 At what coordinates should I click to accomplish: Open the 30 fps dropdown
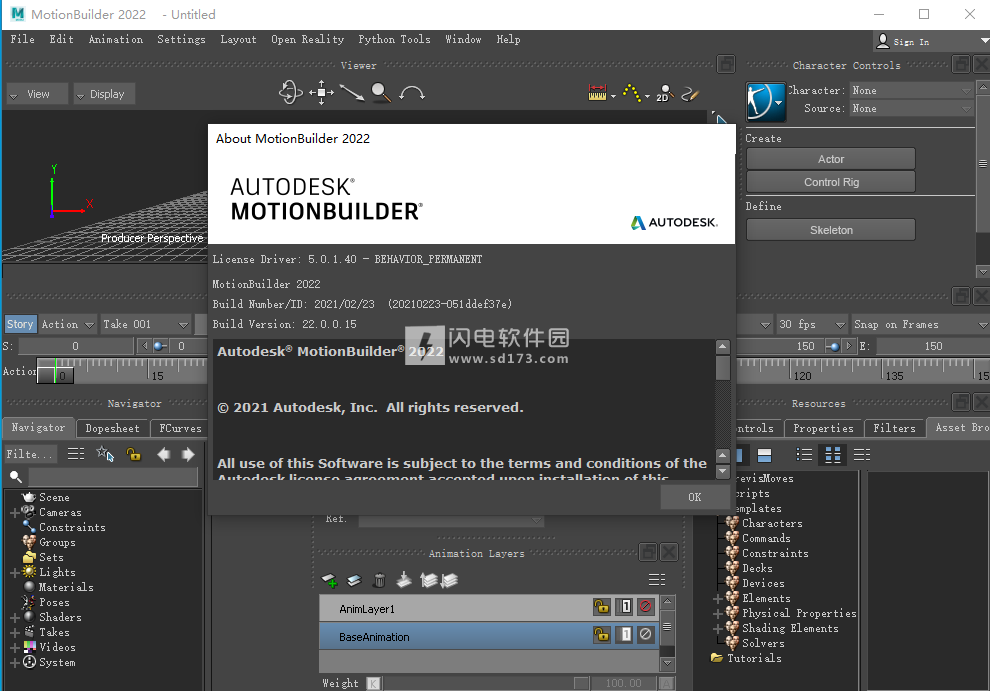(811, 325)
